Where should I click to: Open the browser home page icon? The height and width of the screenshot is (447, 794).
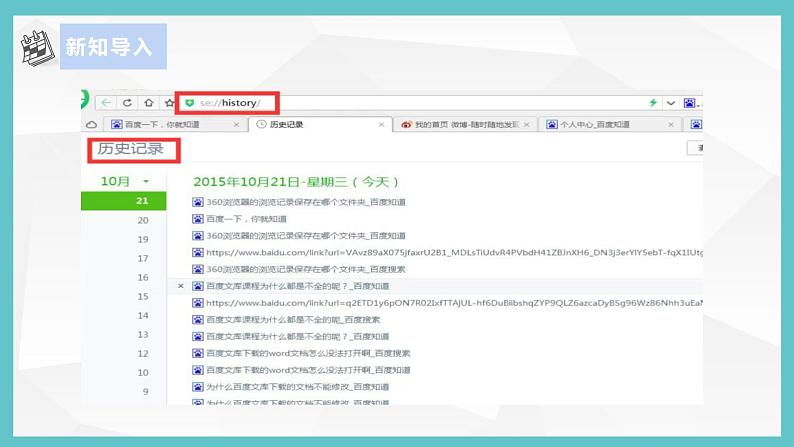(x=148, y=103)
